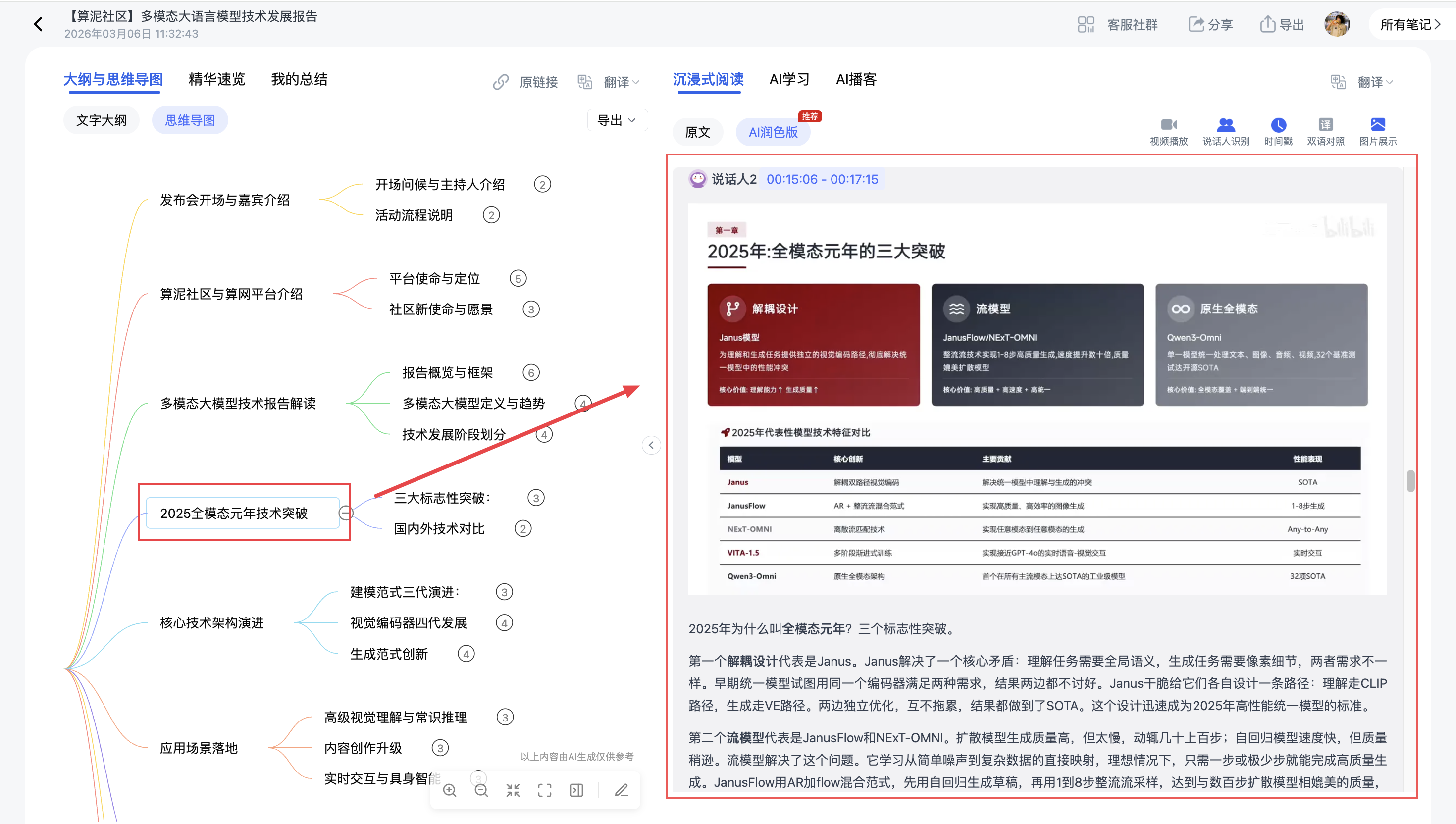
Task: Zoom out the mind map
Action: point(481,790)
